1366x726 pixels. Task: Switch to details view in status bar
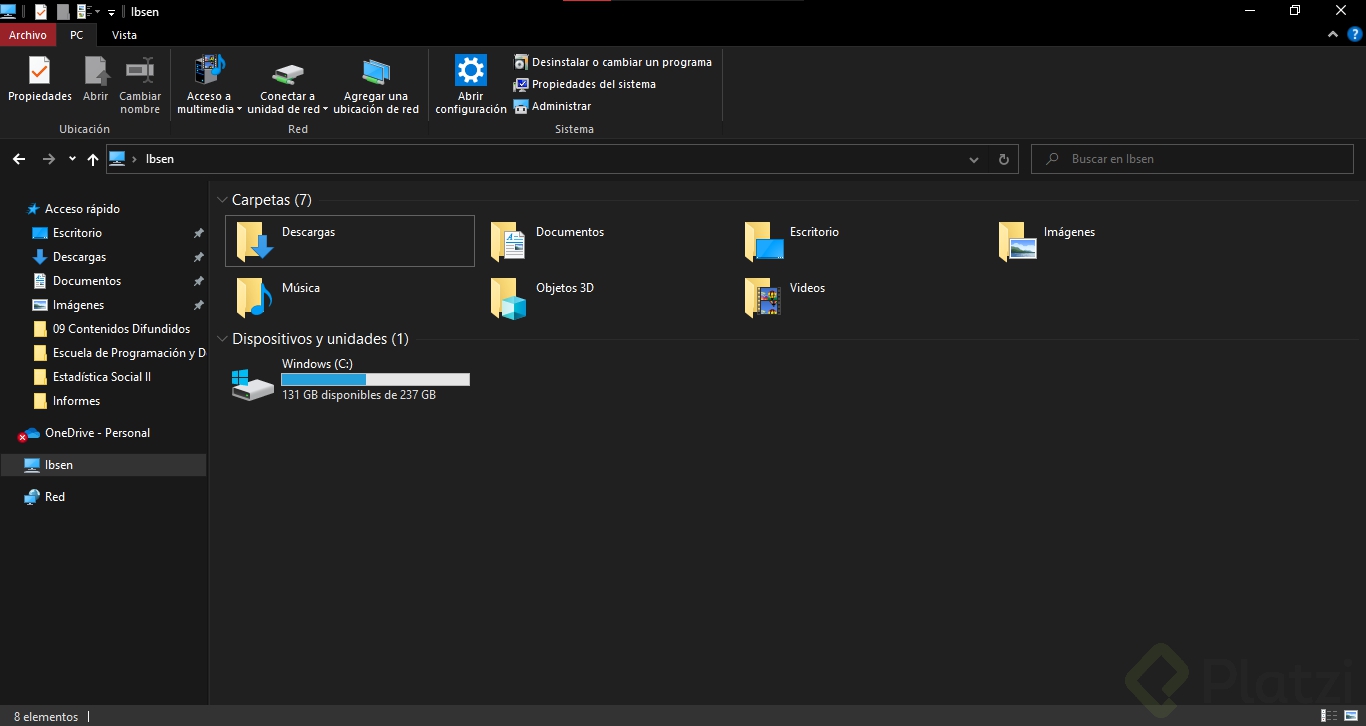click(x=1328, y=716)
